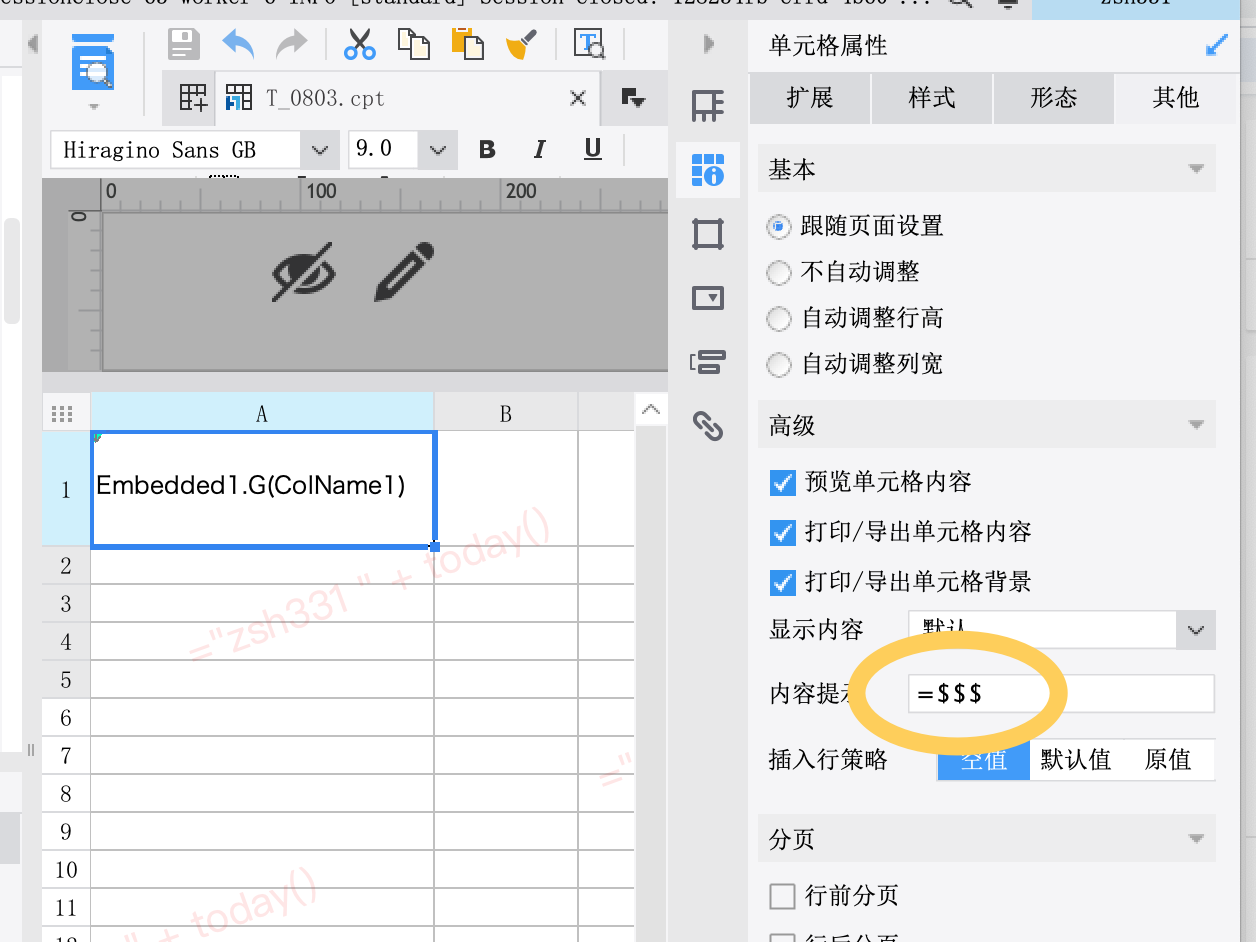Select 自动调整行高 radio option
The width and height of the screenshot is (1256, 942).
[x=779, y=318]
